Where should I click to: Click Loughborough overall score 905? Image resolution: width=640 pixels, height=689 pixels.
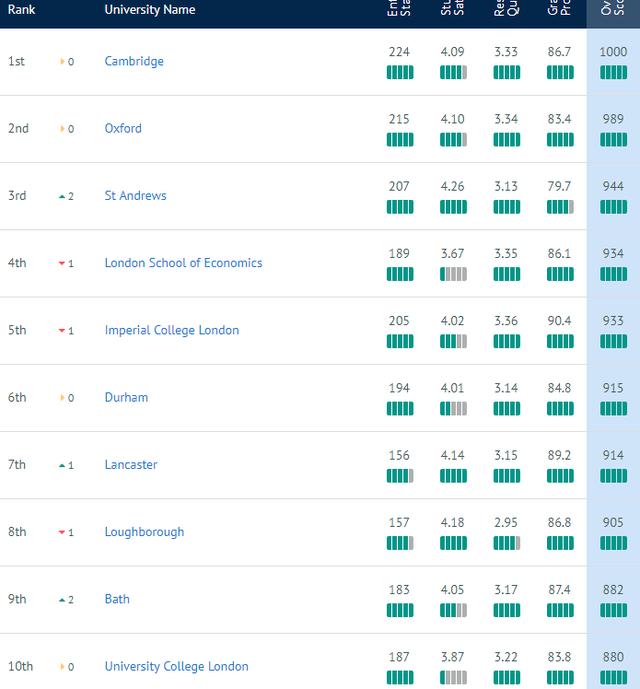tap(613, 522)
